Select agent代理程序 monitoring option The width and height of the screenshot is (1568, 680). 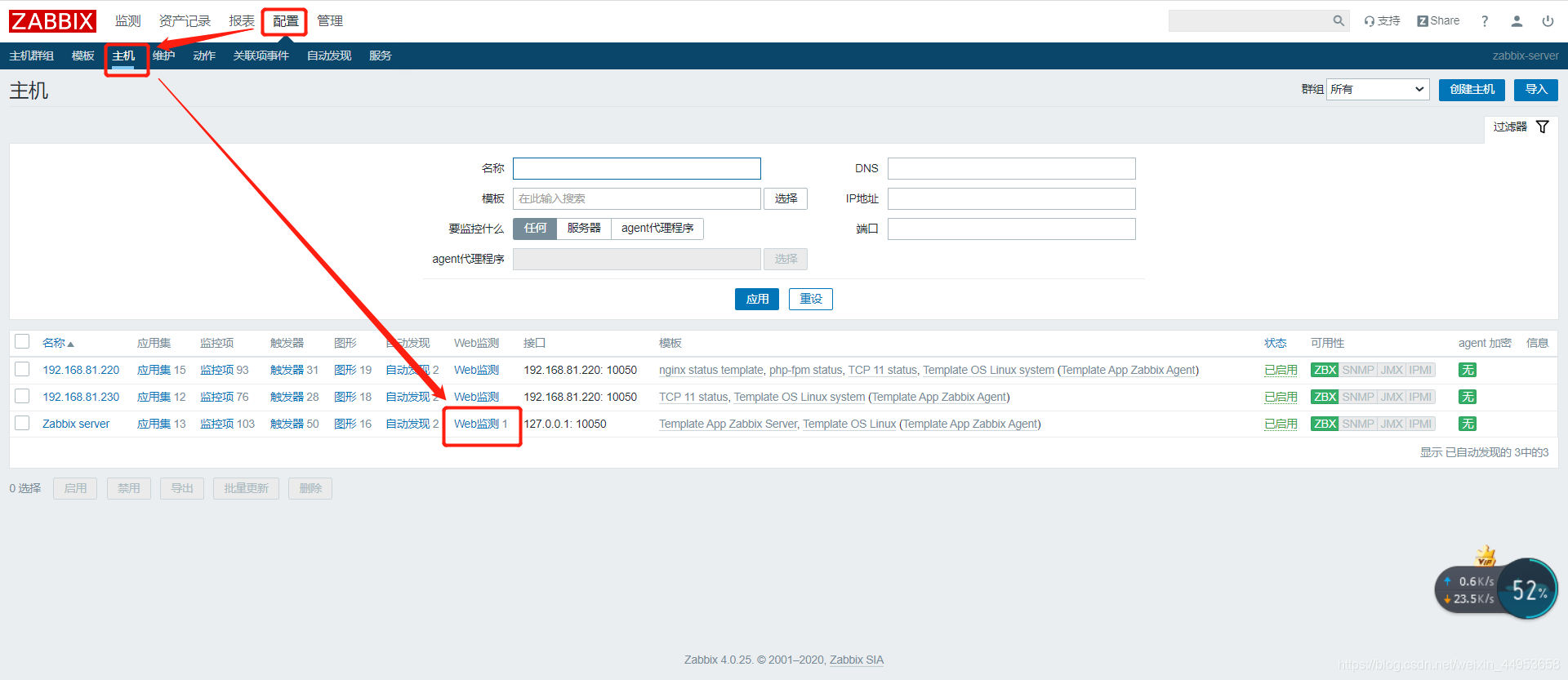coord(657,229)
